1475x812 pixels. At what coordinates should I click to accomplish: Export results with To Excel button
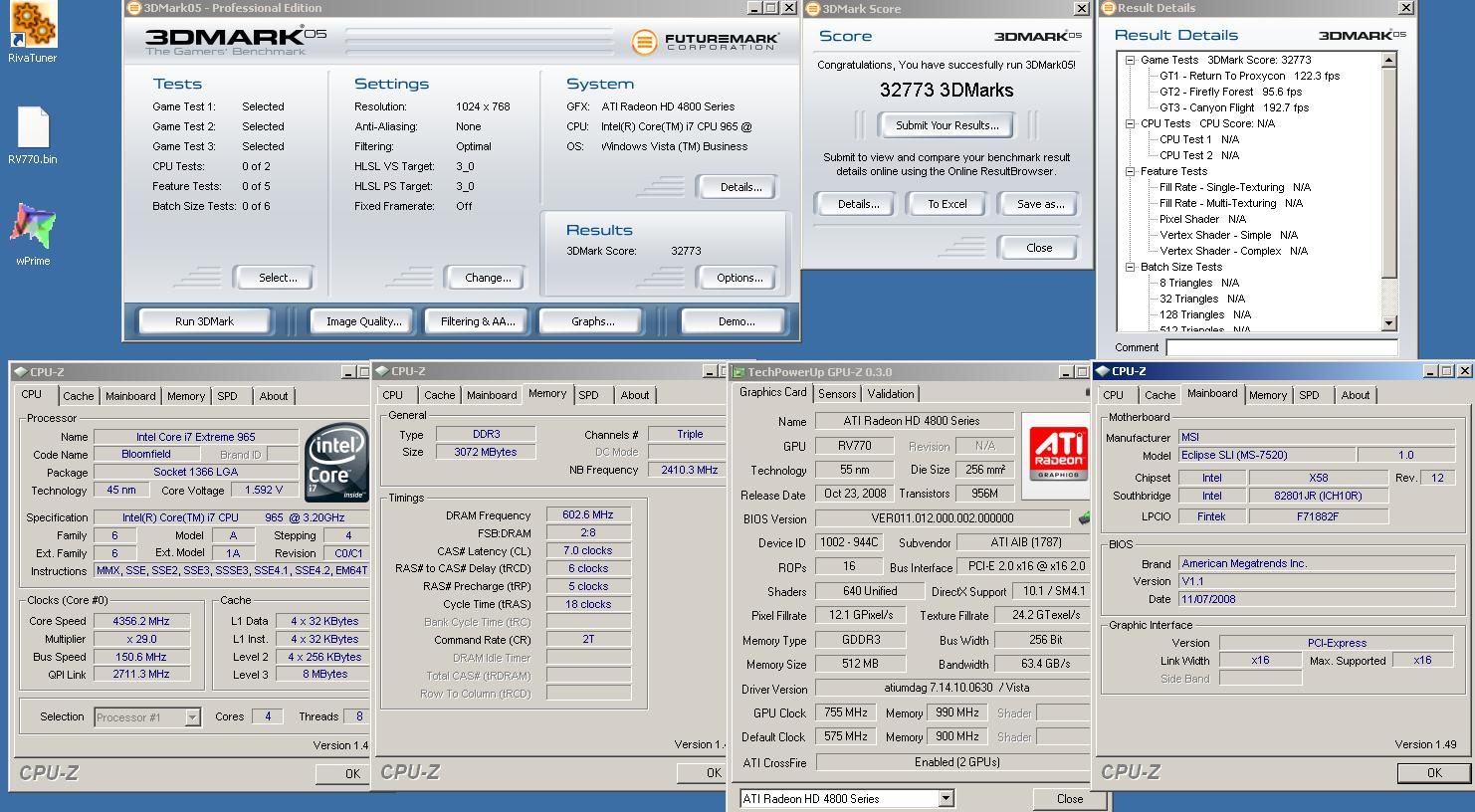pos(947,204)
